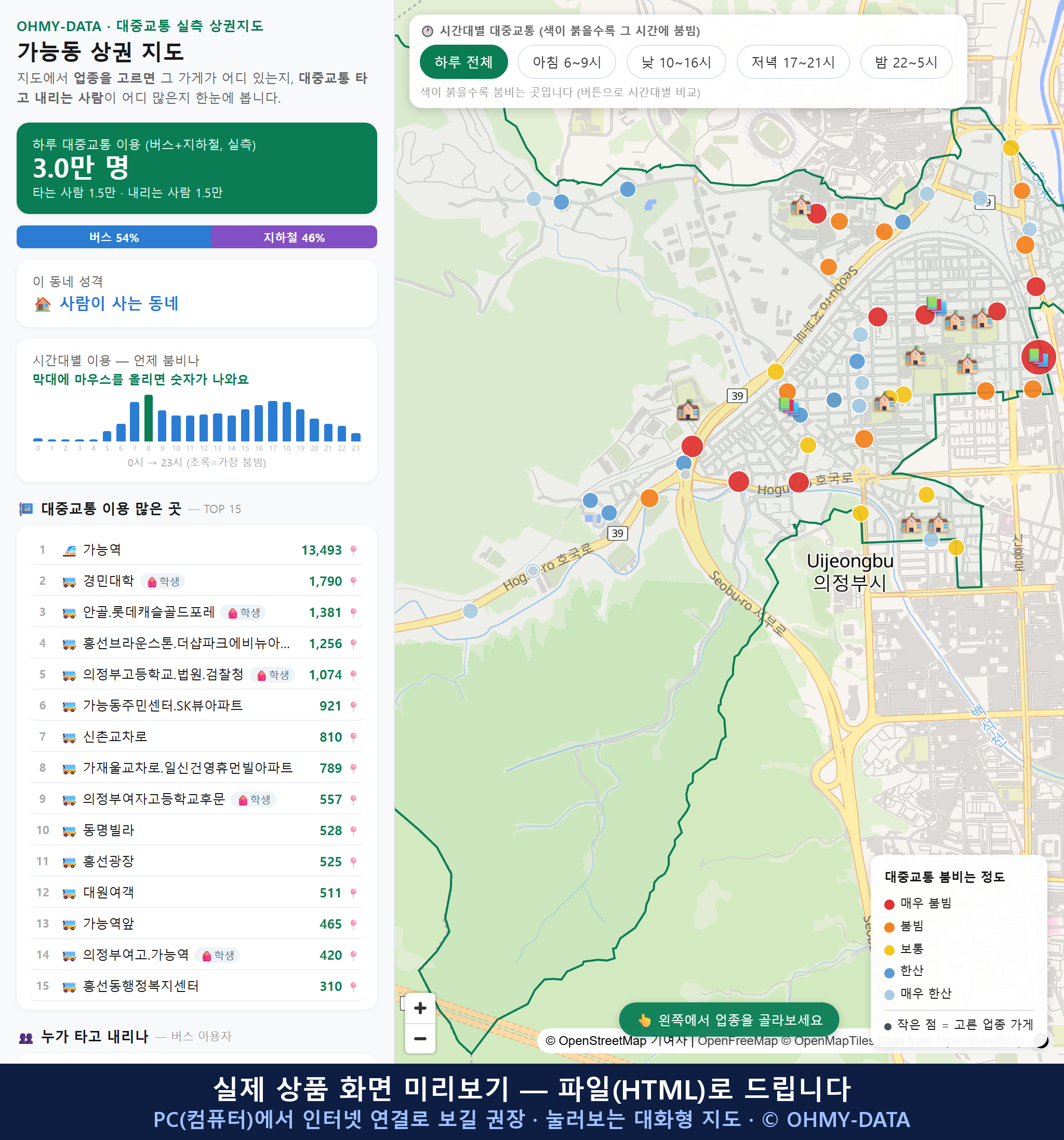
Task: Click the pin icon in 의정부고등학교.법원.검찰청 row
Action: click(353, 675)
